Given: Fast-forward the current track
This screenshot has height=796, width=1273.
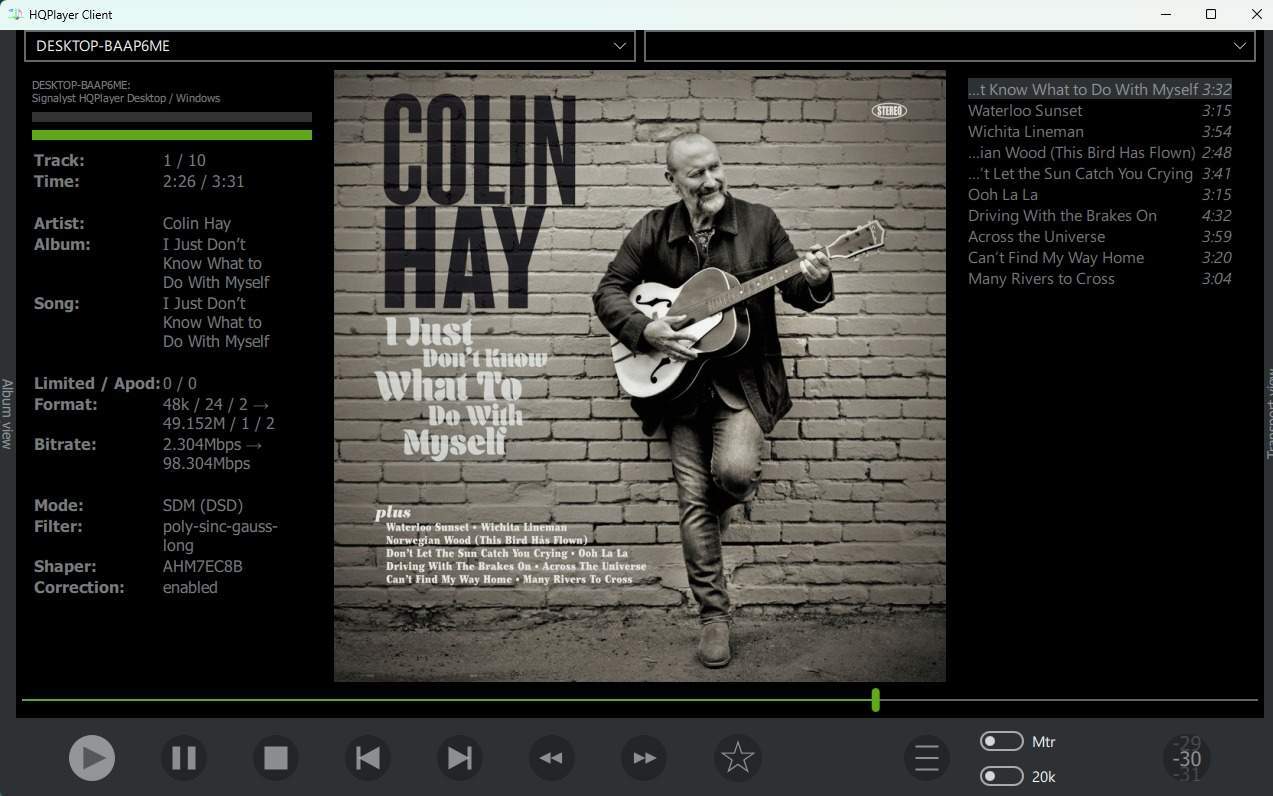Looking at the screenshot, I should 645,758.
